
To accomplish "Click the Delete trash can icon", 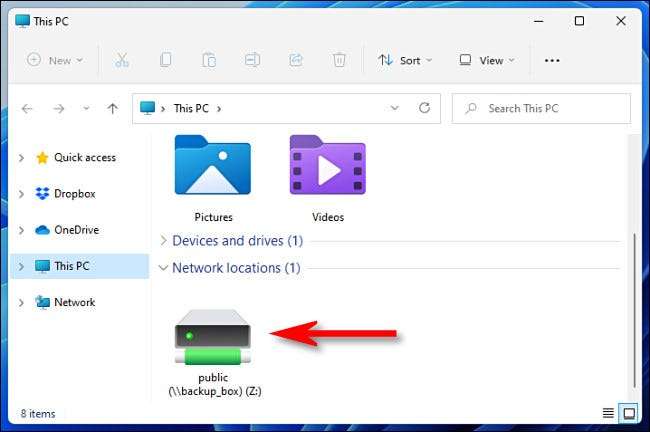I will [x=339, y=60].
